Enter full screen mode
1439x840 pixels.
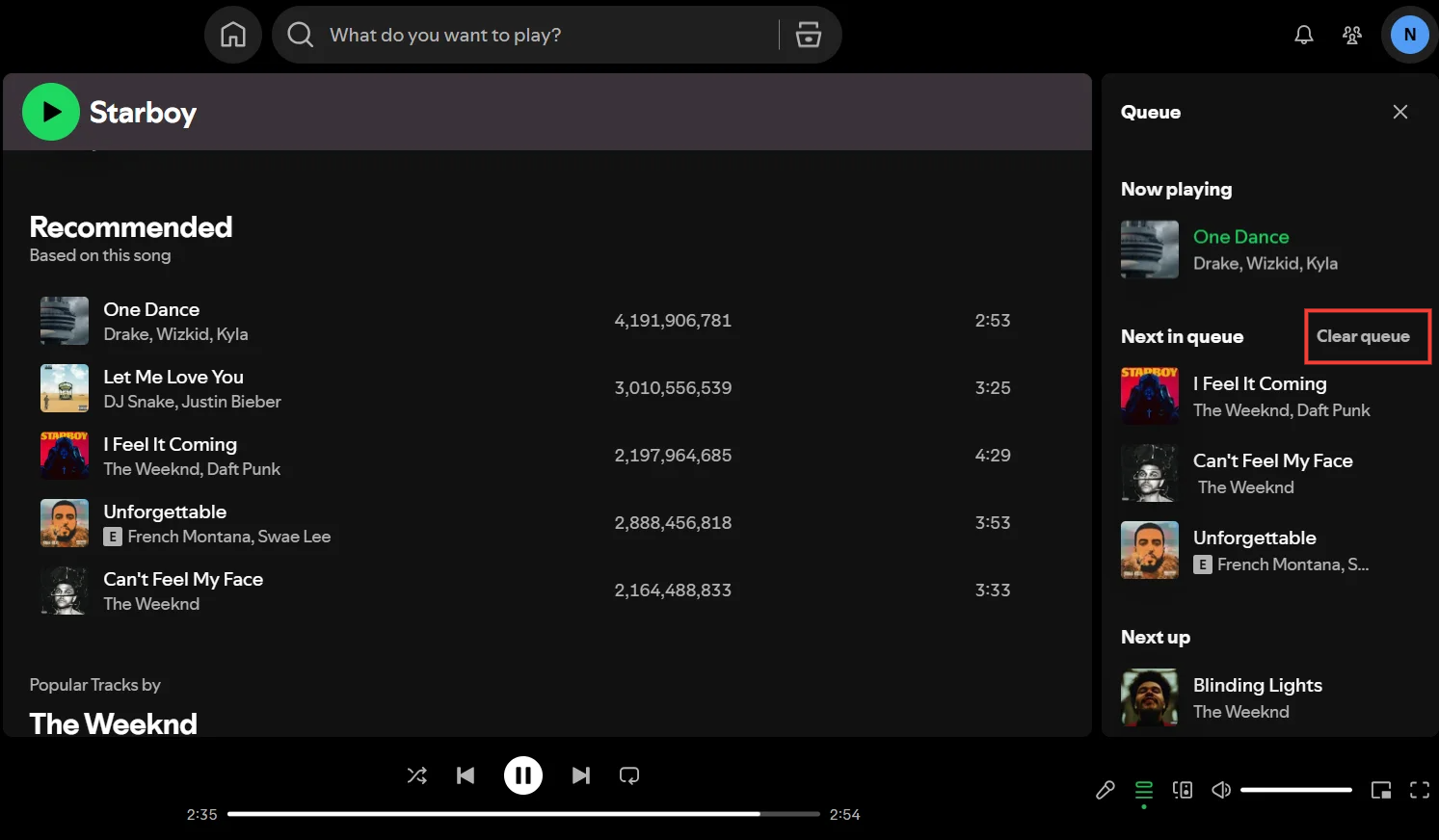pos(1419,790)
